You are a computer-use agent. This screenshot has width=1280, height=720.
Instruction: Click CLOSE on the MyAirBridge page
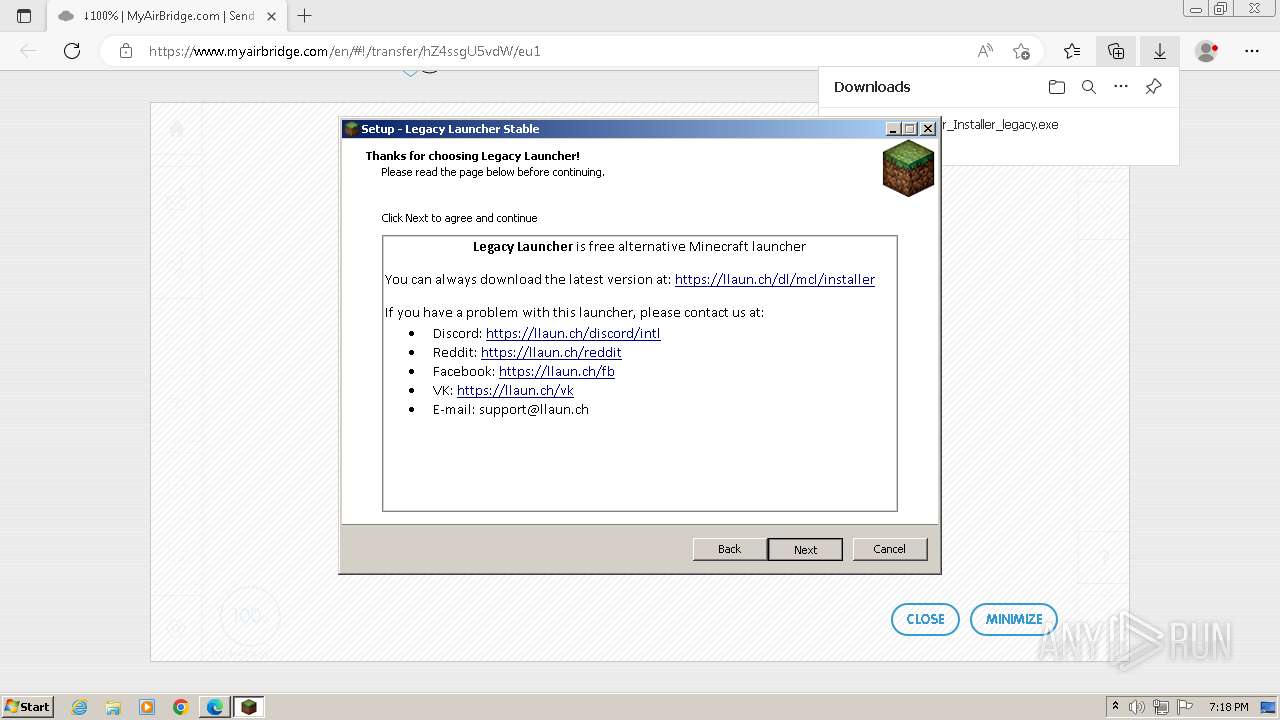pyautogui.click(x=925, y=619)
